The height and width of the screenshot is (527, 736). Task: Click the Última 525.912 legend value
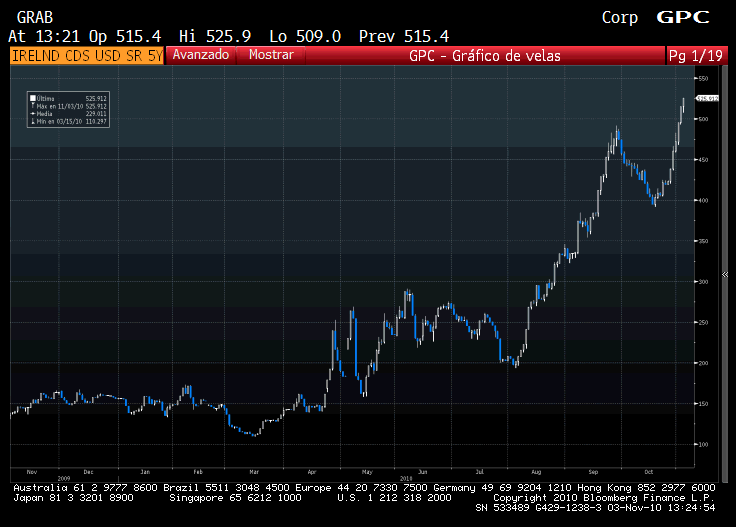[x=96, y=99]
